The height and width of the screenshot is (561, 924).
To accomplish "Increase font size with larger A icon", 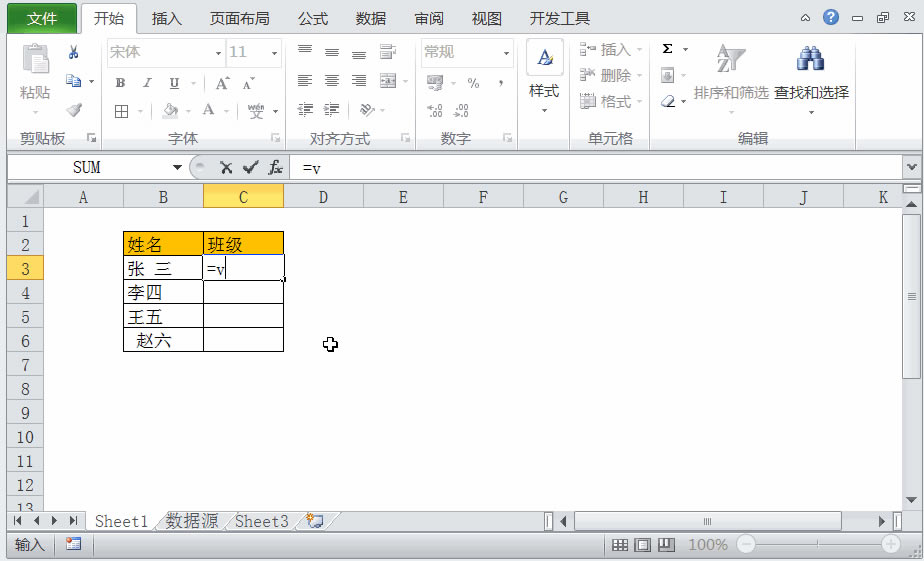I will coord(222,83).
